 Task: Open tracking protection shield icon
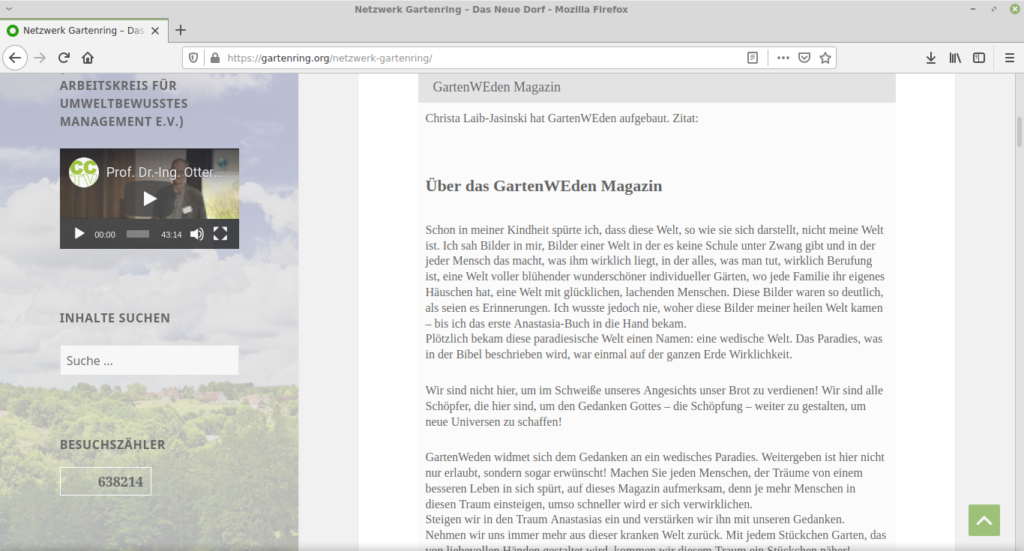coord(193,58)
